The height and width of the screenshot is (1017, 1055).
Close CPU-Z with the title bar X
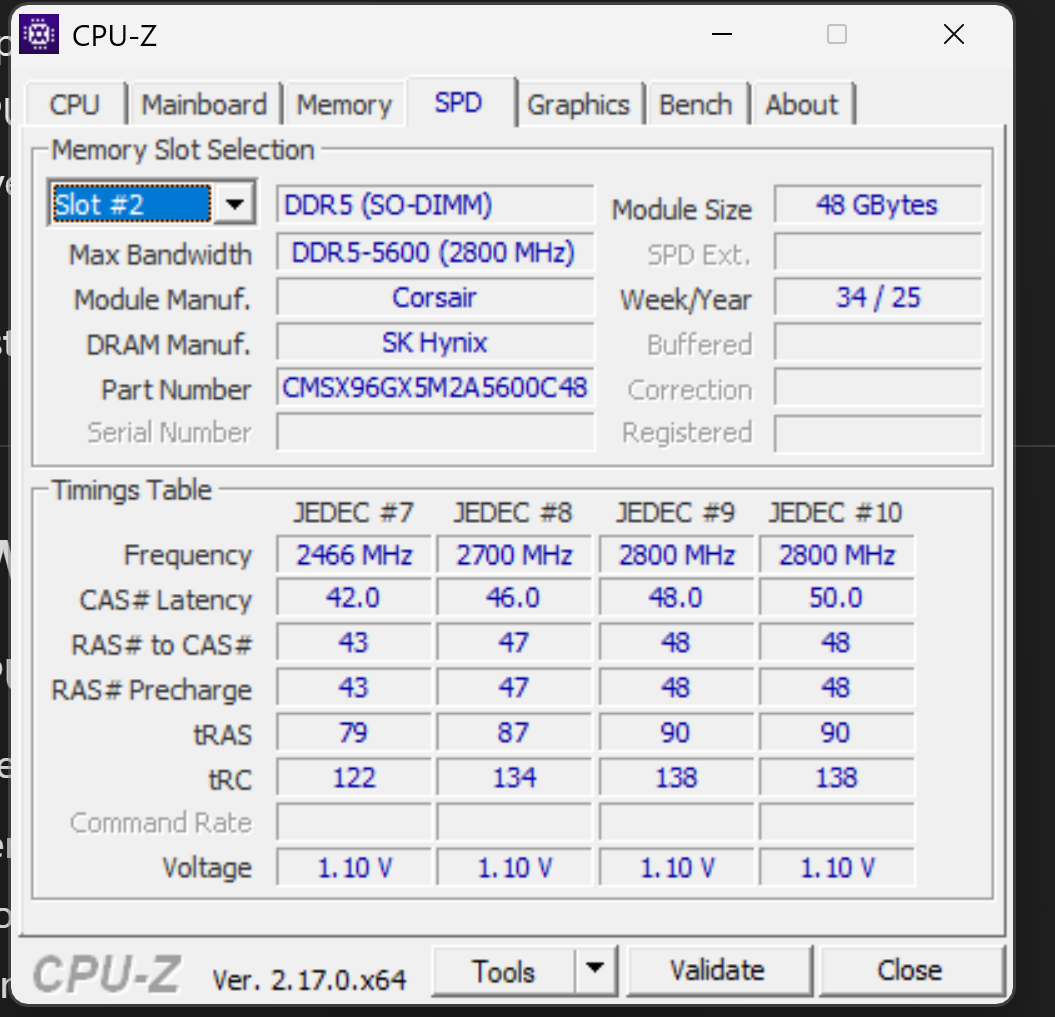tap(953, 34)
